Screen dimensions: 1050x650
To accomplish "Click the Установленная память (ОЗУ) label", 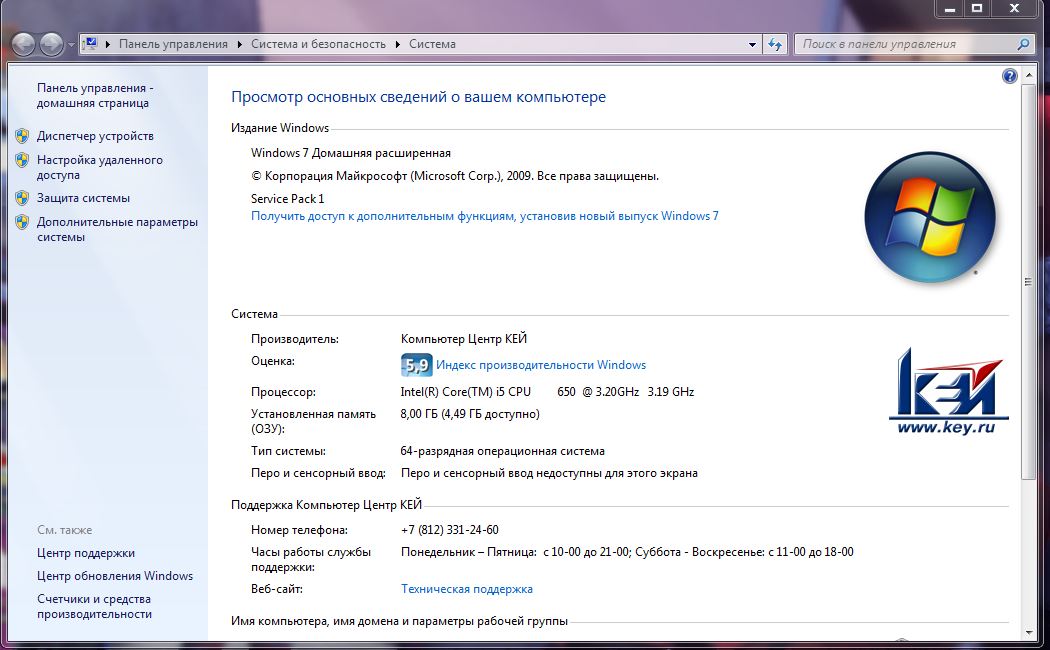I will point(313,421).
